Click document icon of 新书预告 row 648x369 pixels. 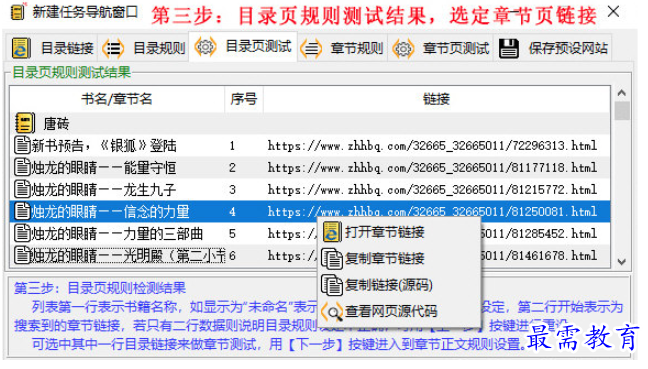click(22, 145)
